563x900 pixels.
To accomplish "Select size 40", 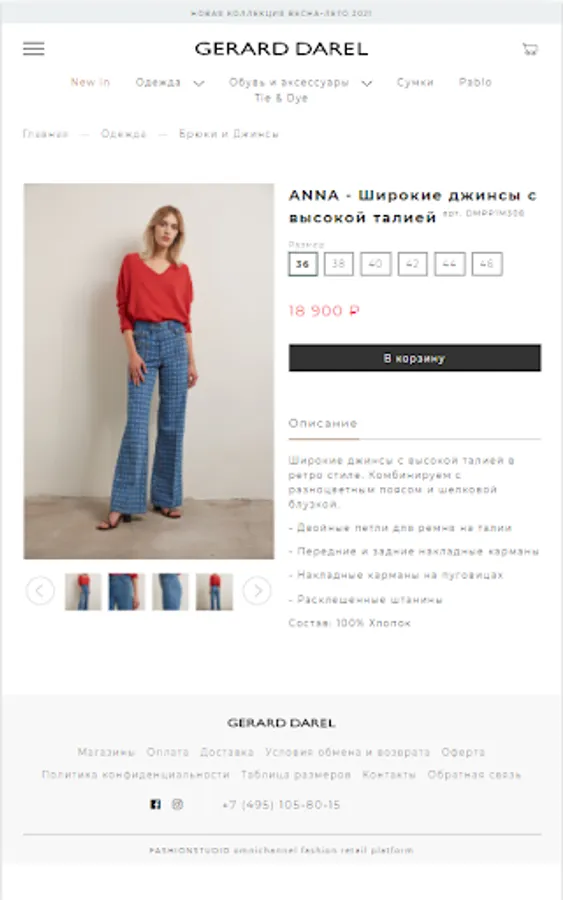I will tap(375, 264).
